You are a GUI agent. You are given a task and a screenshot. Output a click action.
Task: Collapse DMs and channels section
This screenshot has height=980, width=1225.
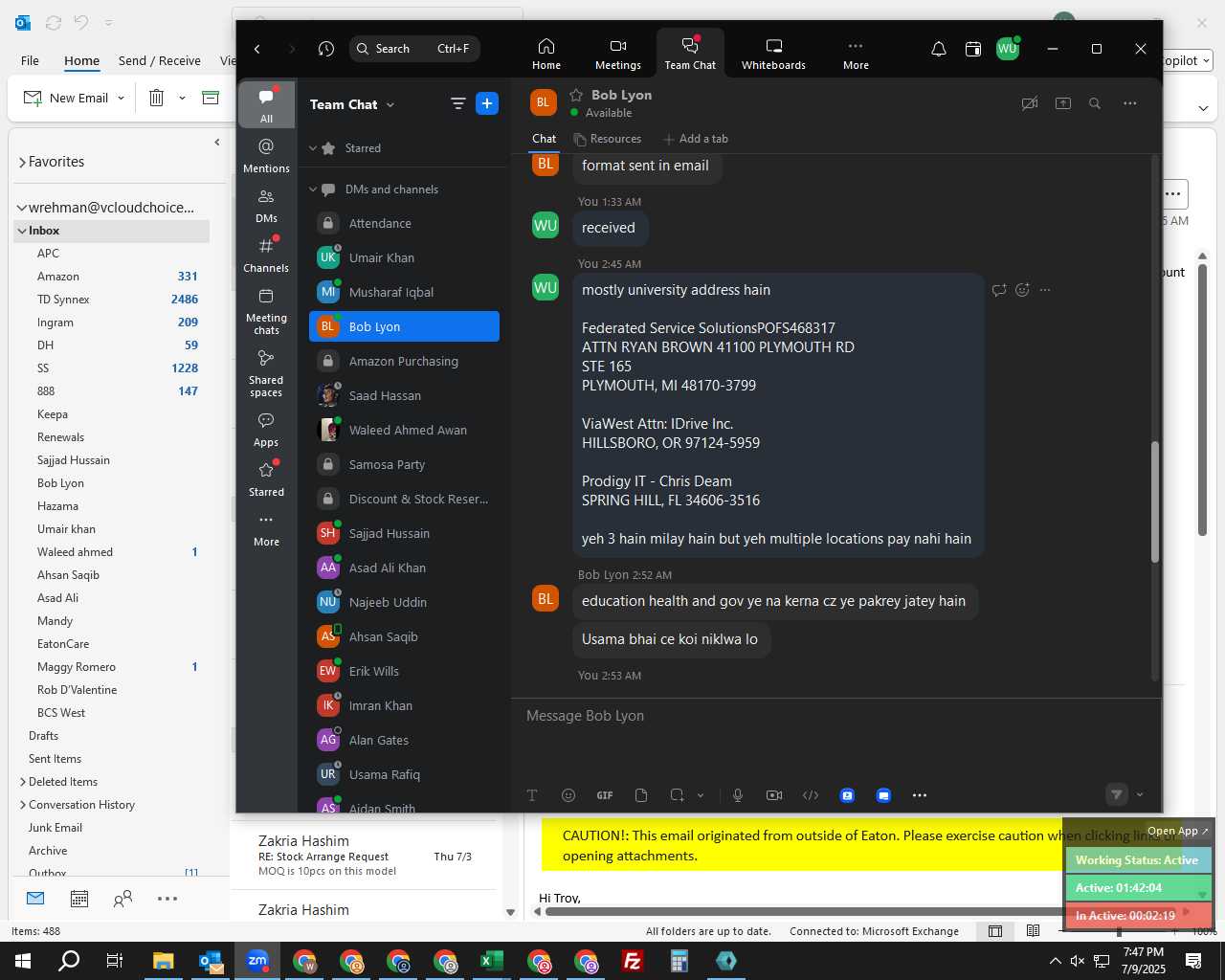(313, 189)
